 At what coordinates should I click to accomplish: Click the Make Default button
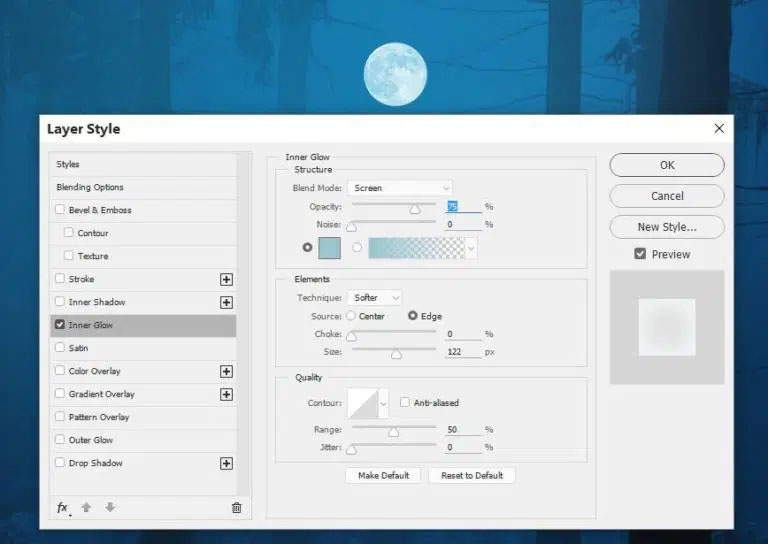point(383,475)
